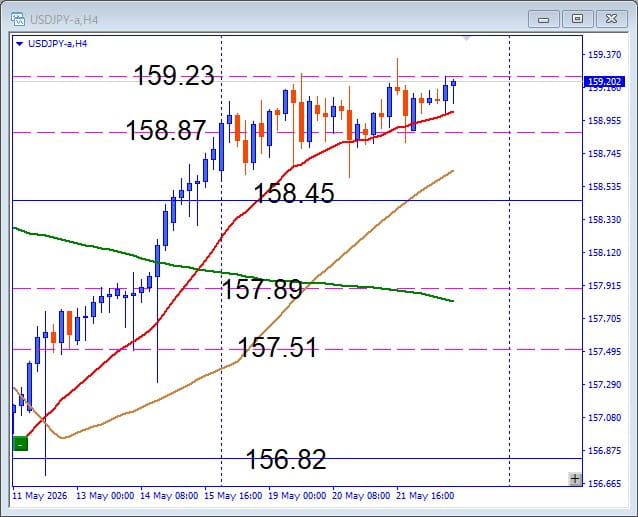Click the green minus box on chart
638x517 pixels.
(20, 443)
